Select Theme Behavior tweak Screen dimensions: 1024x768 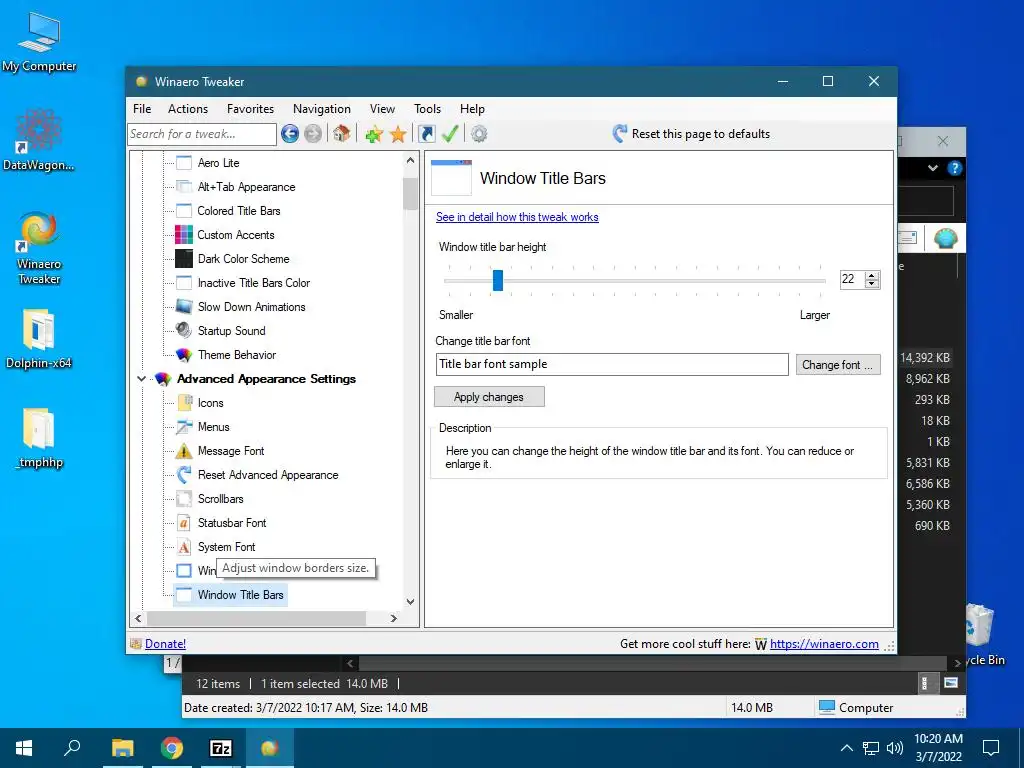tap(236, 355)
